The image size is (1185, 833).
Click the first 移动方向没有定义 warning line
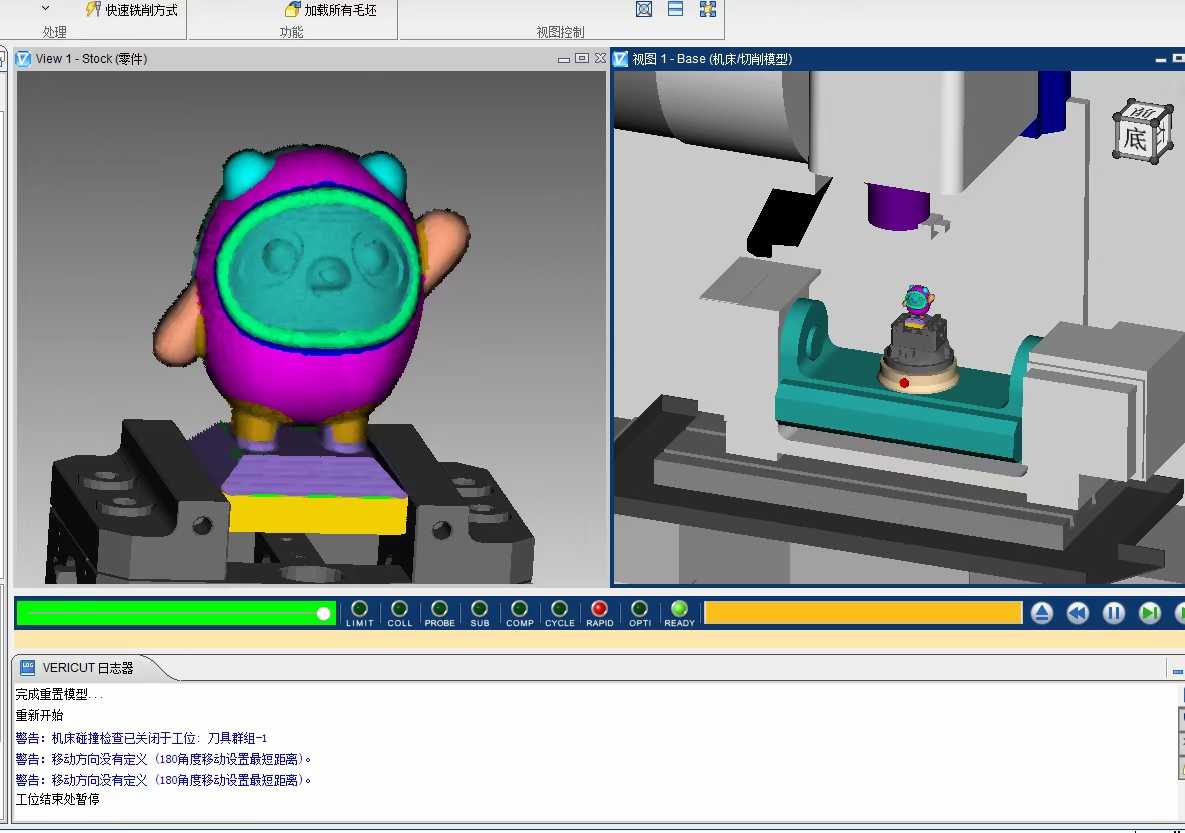(x=163, y=759)
